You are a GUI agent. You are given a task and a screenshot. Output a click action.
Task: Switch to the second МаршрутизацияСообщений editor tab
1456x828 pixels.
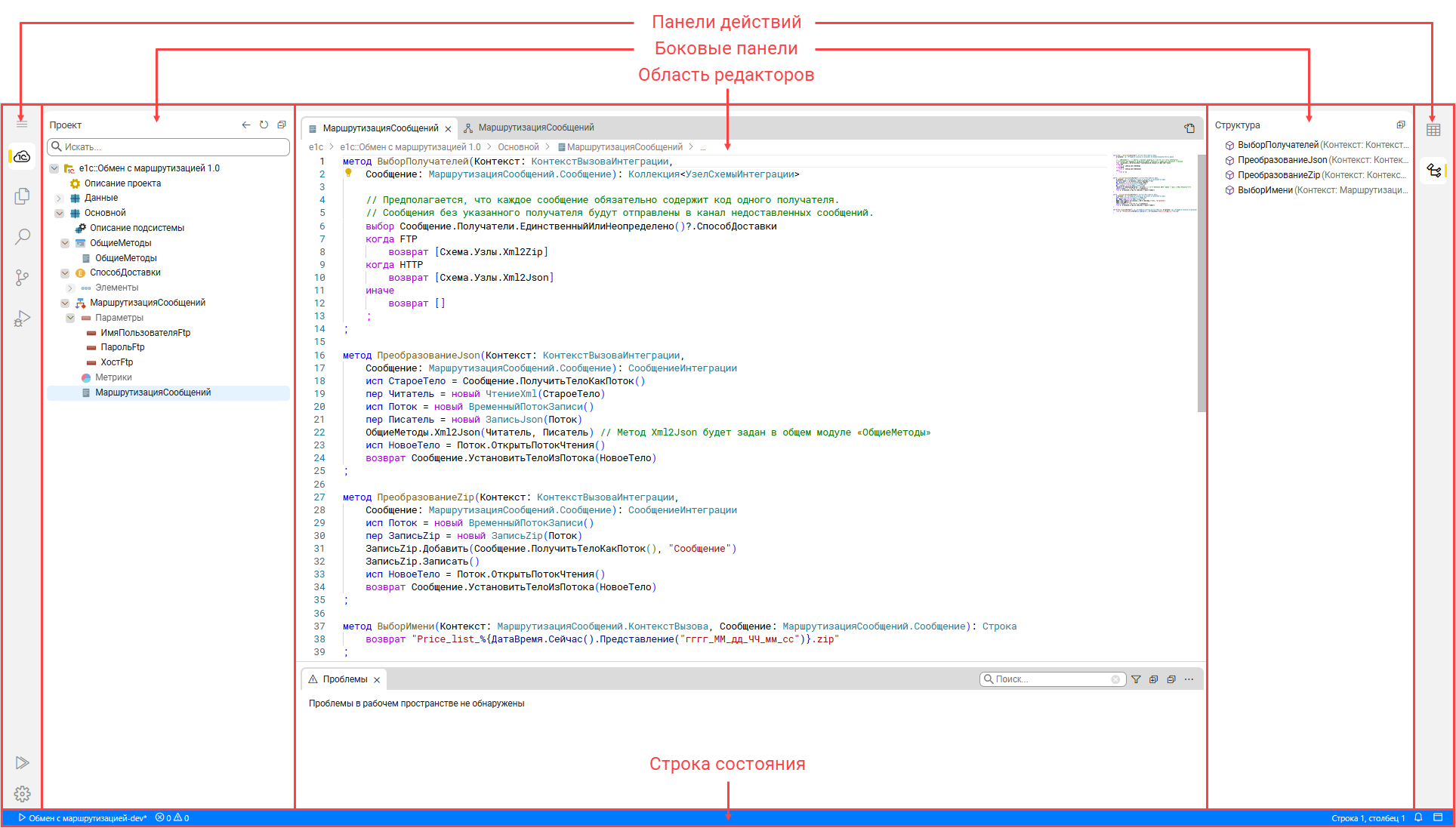(x=535, y=128)
